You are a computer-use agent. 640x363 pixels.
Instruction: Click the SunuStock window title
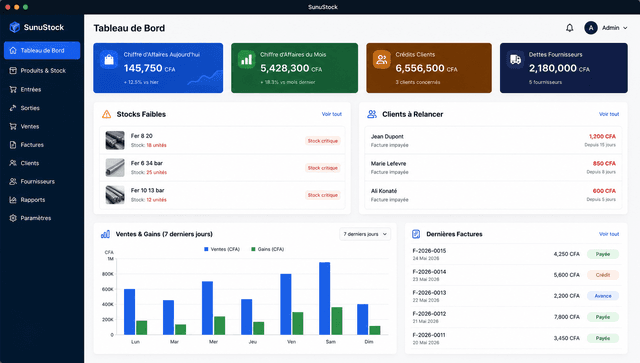pos(323,7)
